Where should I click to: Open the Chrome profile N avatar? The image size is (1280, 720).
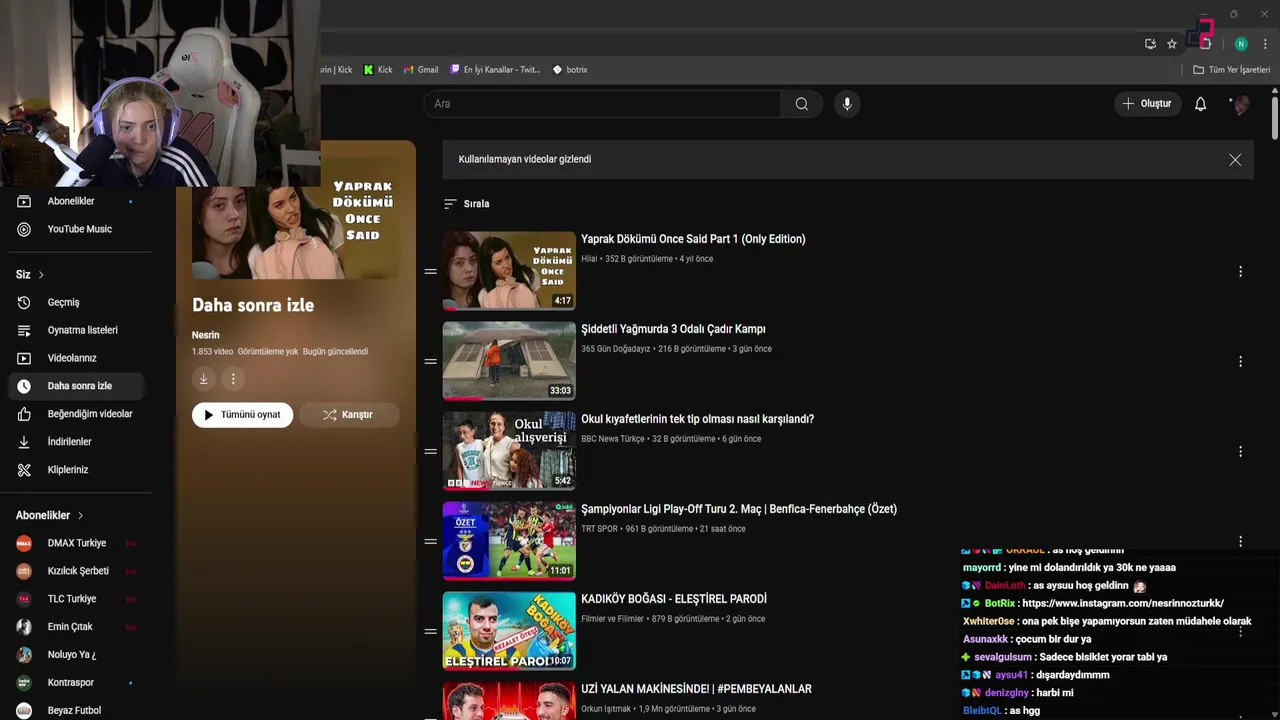[1241, 44]
